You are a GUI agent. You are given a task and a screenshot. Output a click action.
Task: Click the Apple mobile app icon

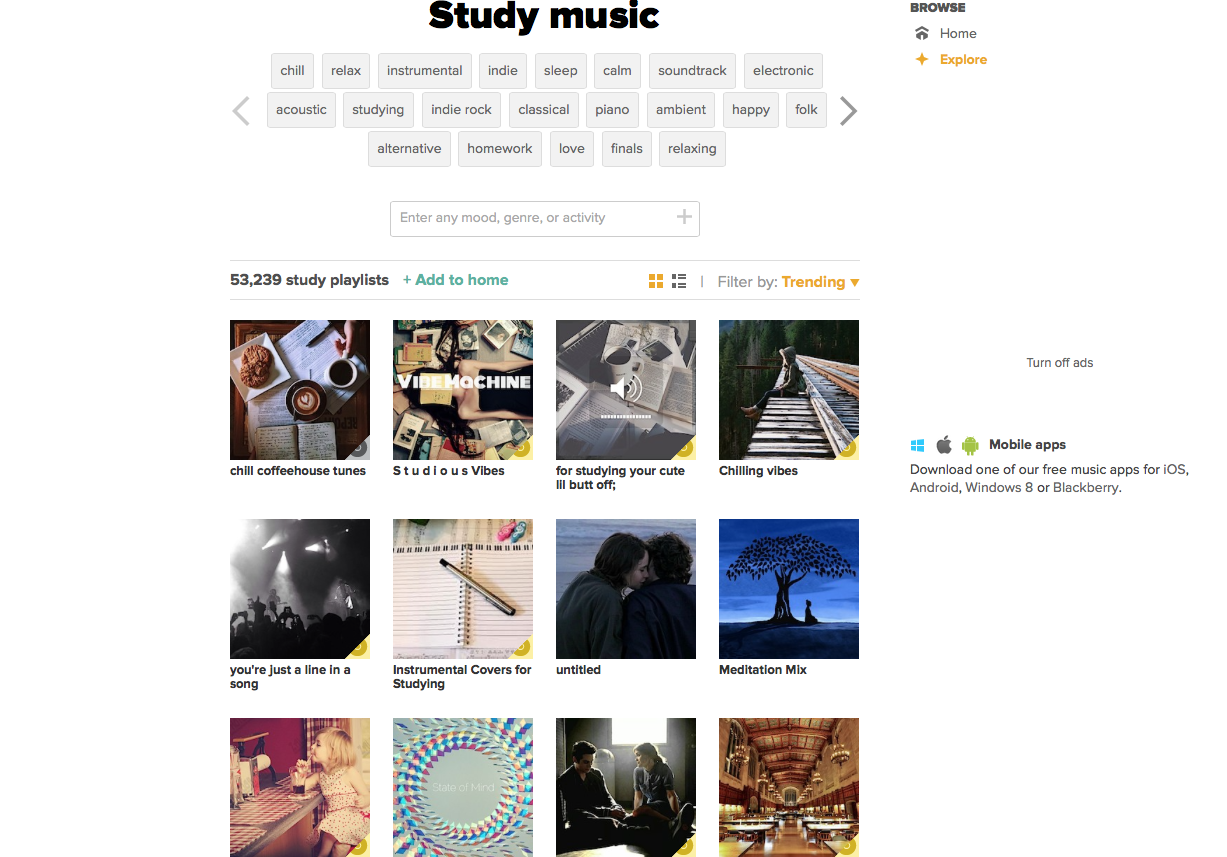[944, 445]
